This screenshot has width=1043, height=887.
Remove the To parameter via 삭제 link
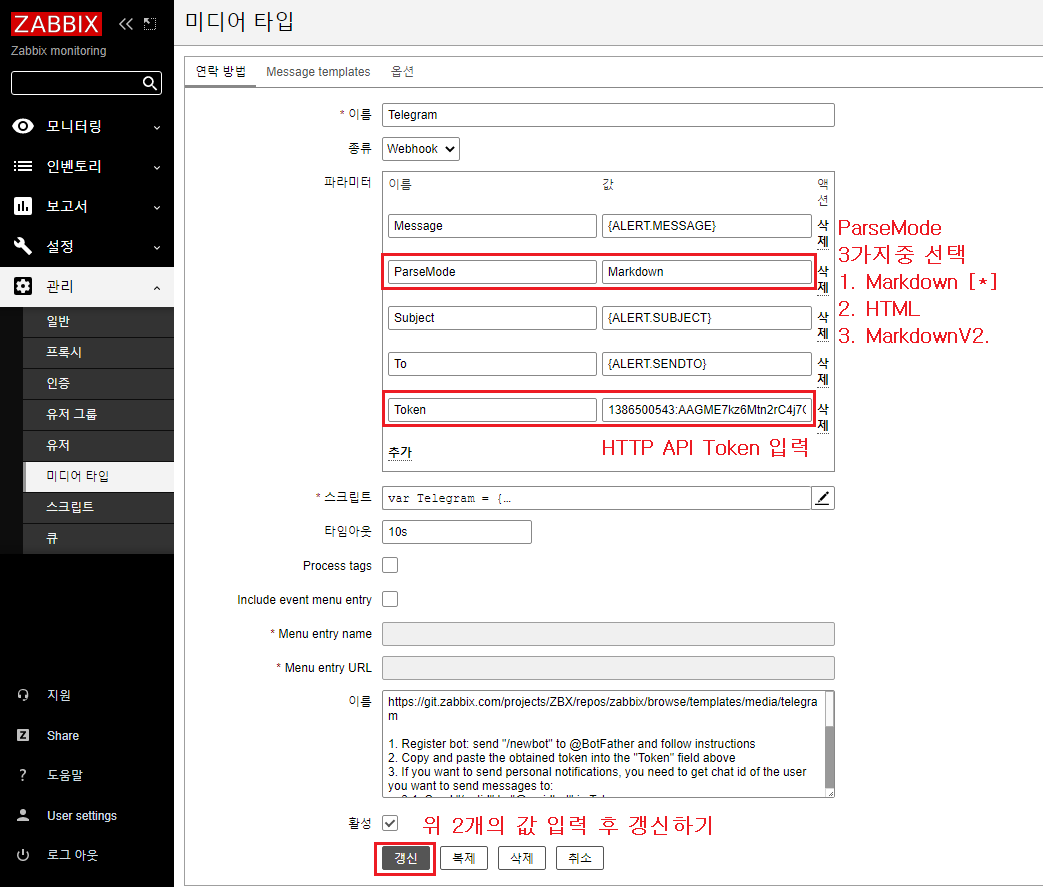tap(823, 371)
